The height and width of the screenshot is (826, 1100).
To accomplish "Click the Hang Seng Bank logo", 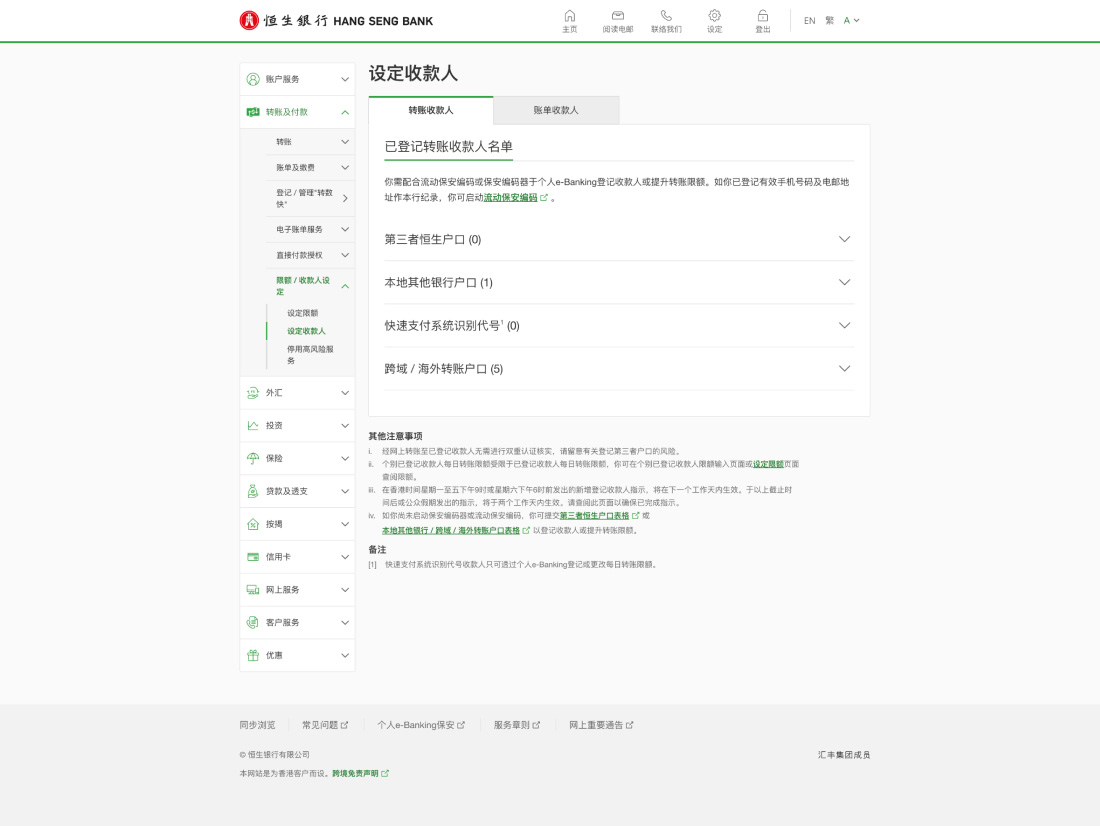I will click(x=336, y=20).
